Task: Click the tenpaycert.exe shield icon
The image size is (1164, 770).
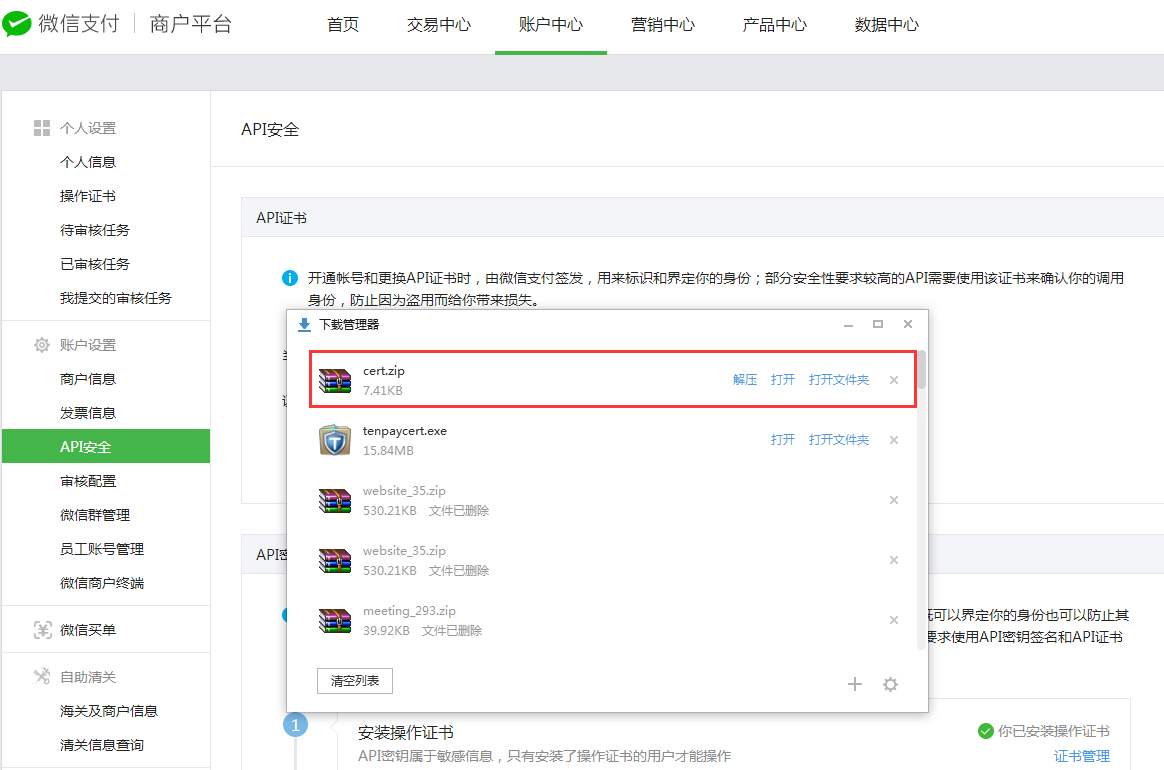Action: click(335, 440)
